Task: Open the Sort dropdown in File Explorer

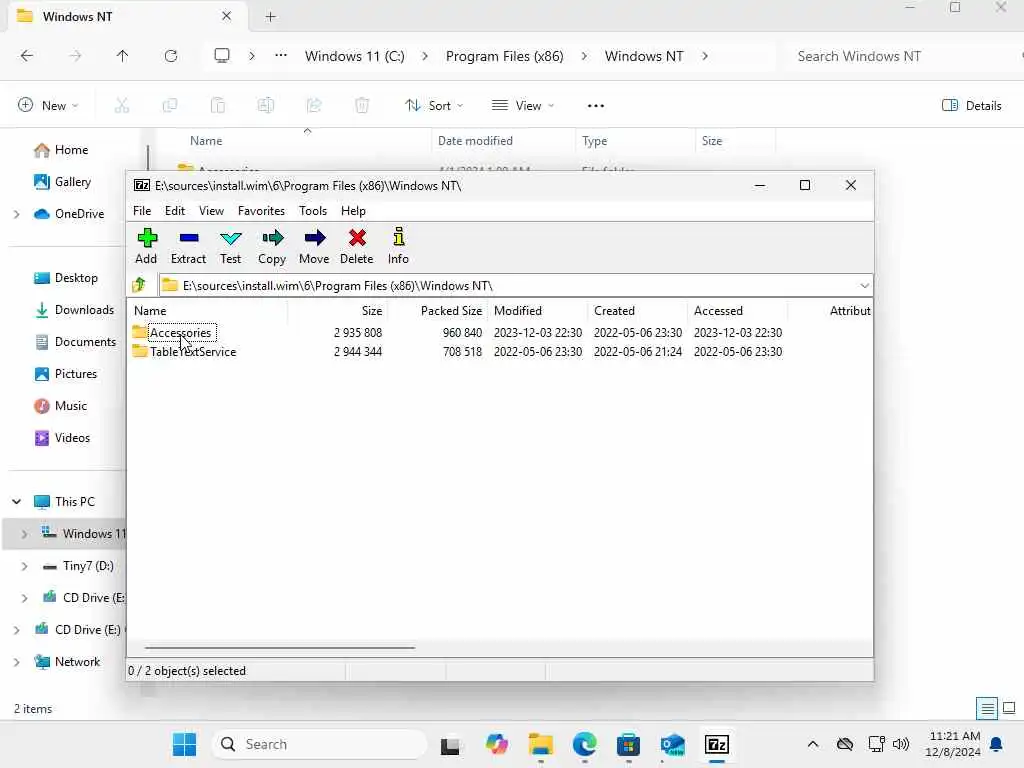Action: 434,105
